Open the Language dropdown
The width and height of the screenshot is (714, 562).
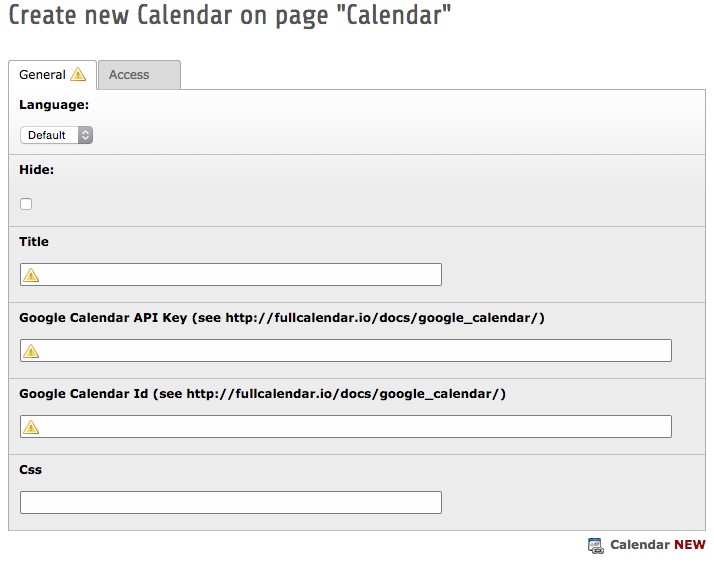[x=56, y=135]
